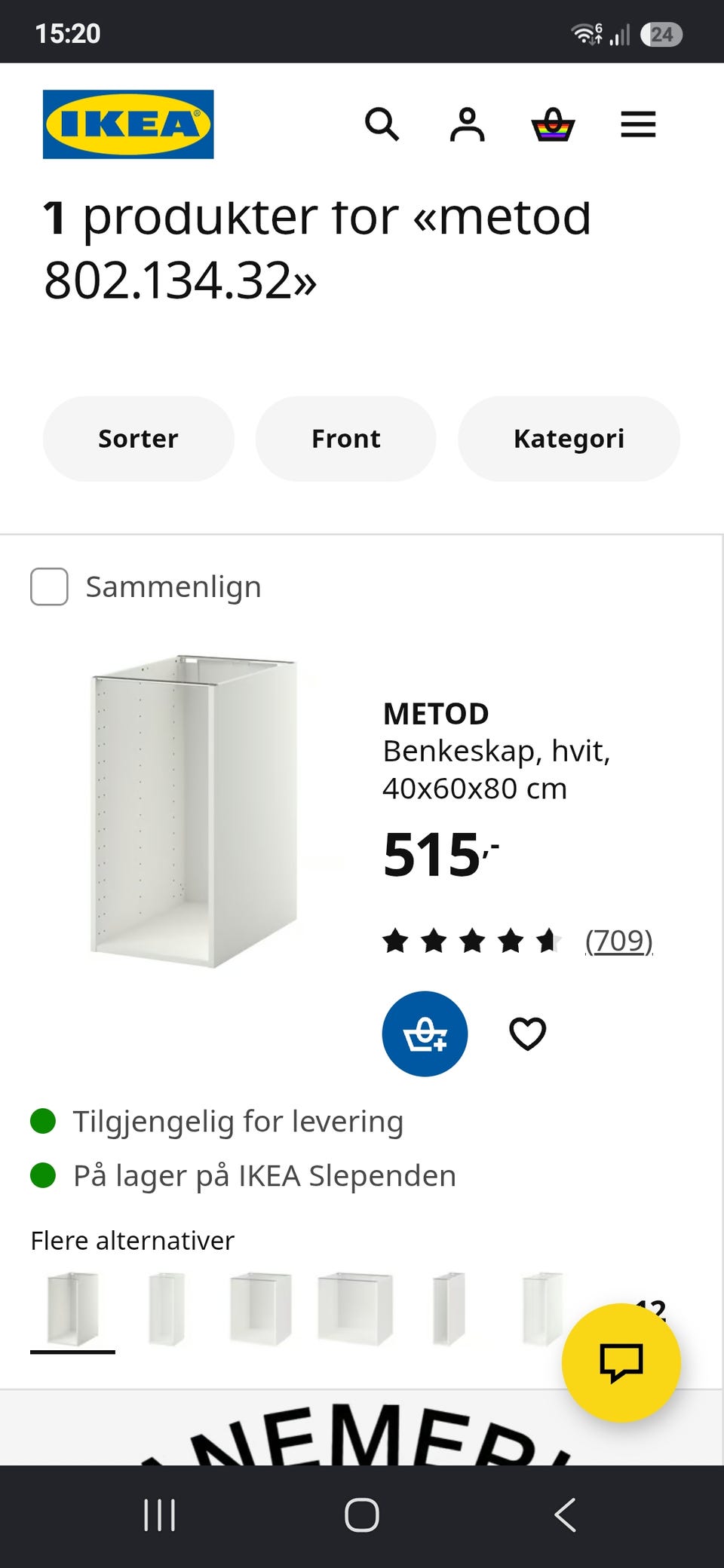Open the (709) reviews link
Viewport: 724px width, 1568px height.
tap(618, 941)
